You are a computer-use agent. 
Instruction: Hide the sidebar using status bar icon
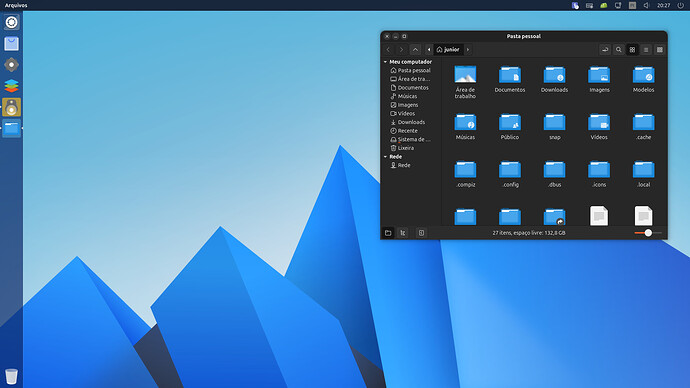point(421,233)
